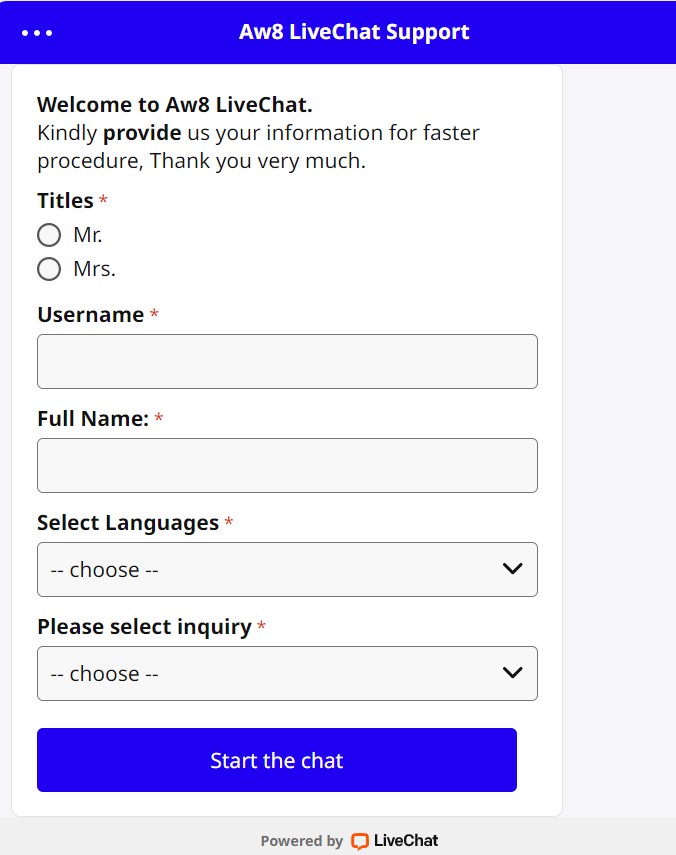This screenshot has width=676, height=855.
Task: Focus the Username input field
Action: 287,362
